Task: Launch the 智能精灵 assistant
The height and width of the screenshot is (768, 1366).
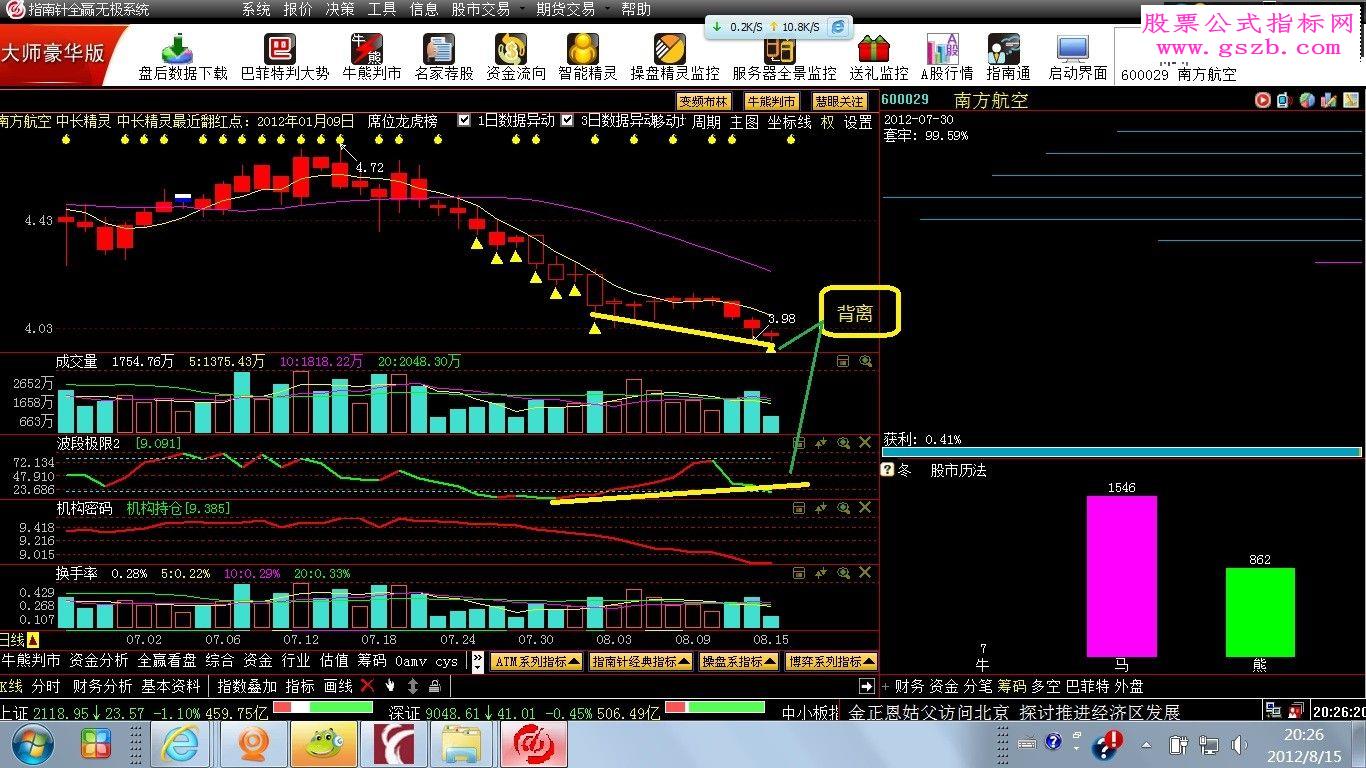Action: [588, 57]
